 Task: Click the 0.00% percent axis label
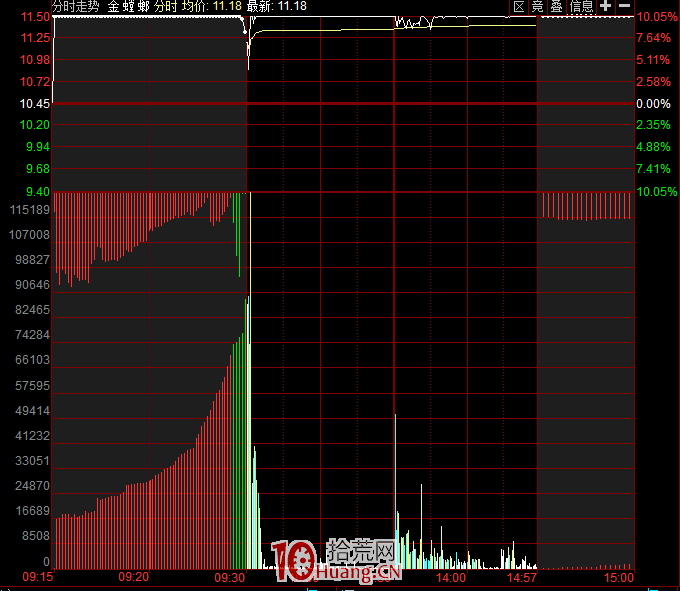click(x=654, y=104)
